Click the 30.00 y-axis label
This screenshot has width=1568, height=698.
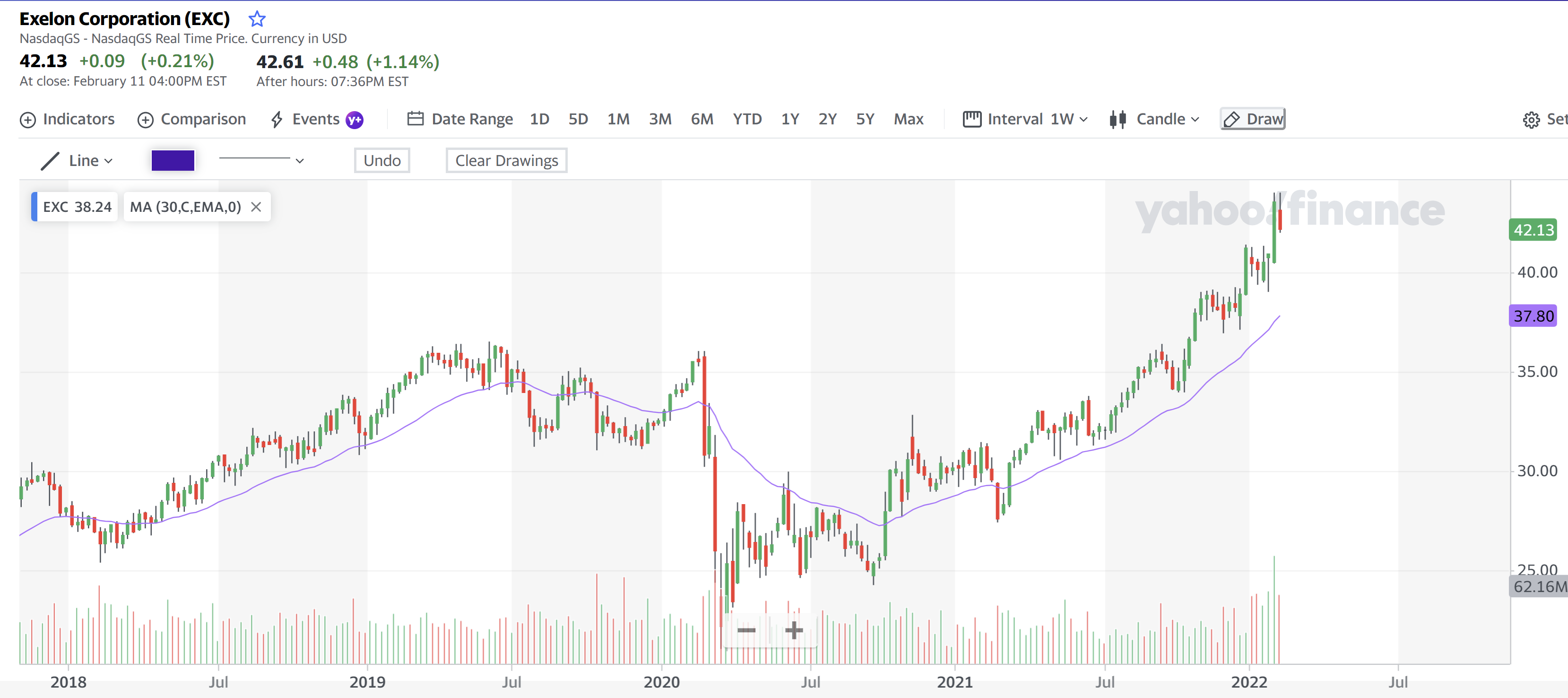pyautogui.click(x=1537, y=471)
